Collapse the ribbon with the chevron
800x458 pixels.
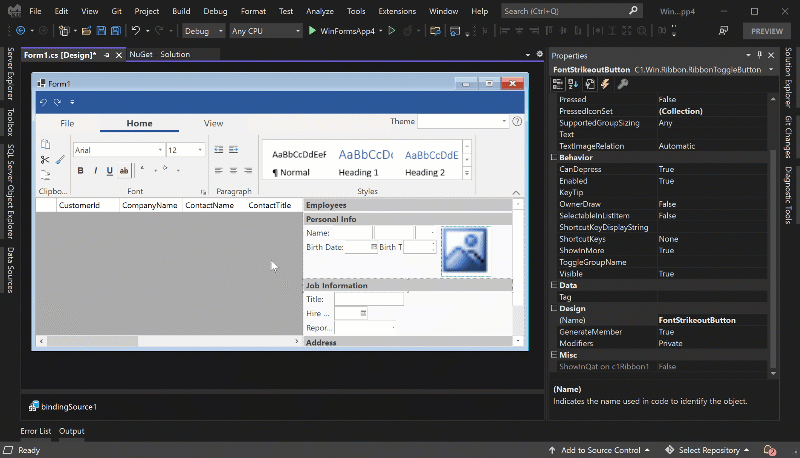(x=516, y=193)
